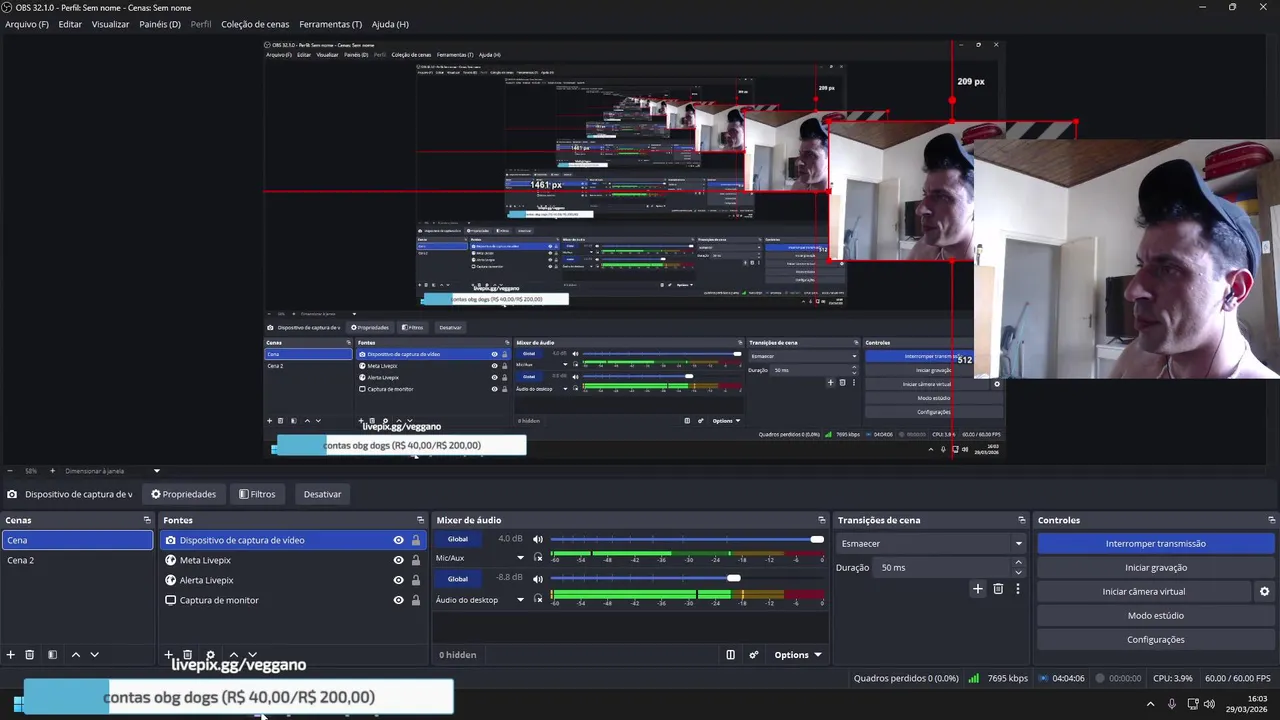Click the Propriedades button
Viewport: 1280px width, 720px height.
184,494
